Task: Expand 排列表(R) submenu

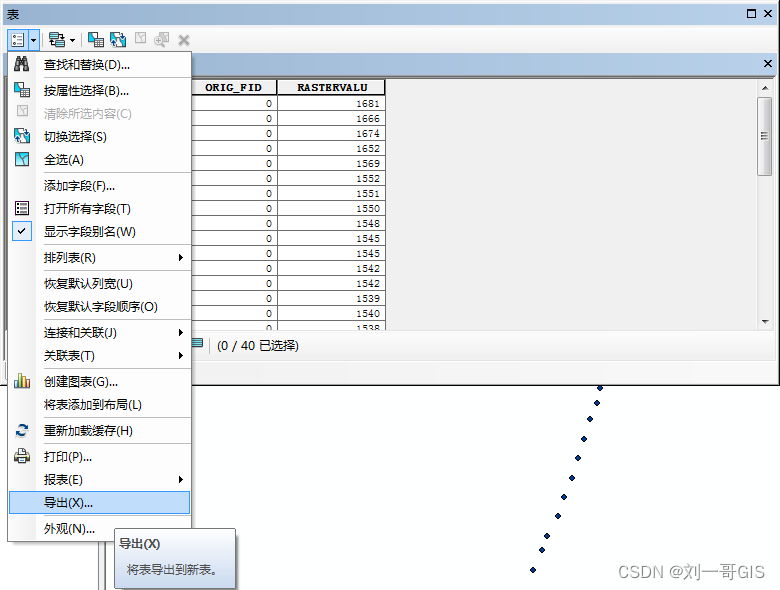Action: [99, 257]
